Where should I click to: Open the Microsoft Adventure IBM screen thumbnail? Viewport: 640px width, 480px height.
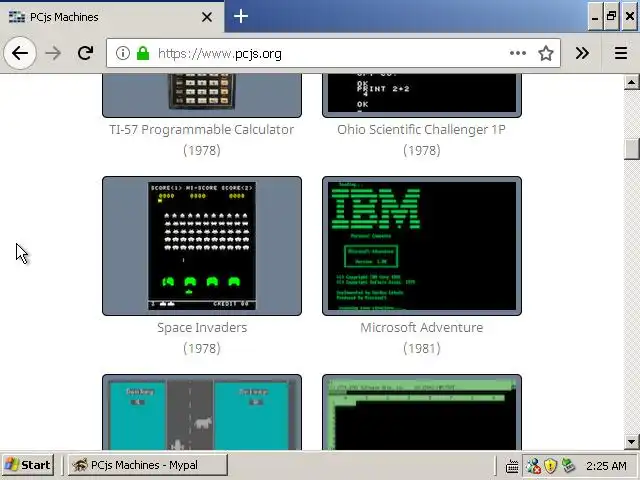(422, 246)
